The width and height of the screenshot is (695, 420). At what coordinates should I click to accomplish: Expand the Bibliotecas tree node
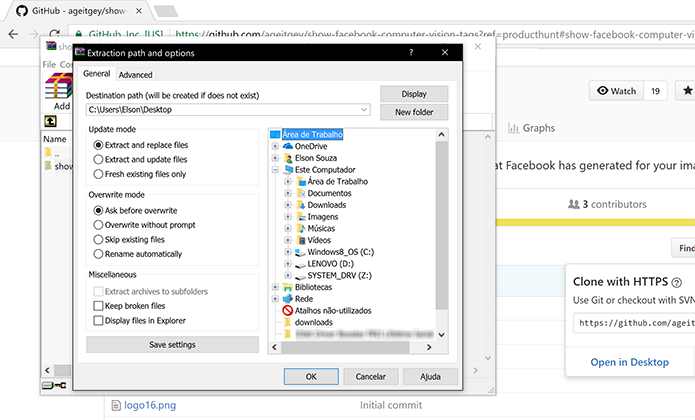pyautogui.click(x=275, y=287)
